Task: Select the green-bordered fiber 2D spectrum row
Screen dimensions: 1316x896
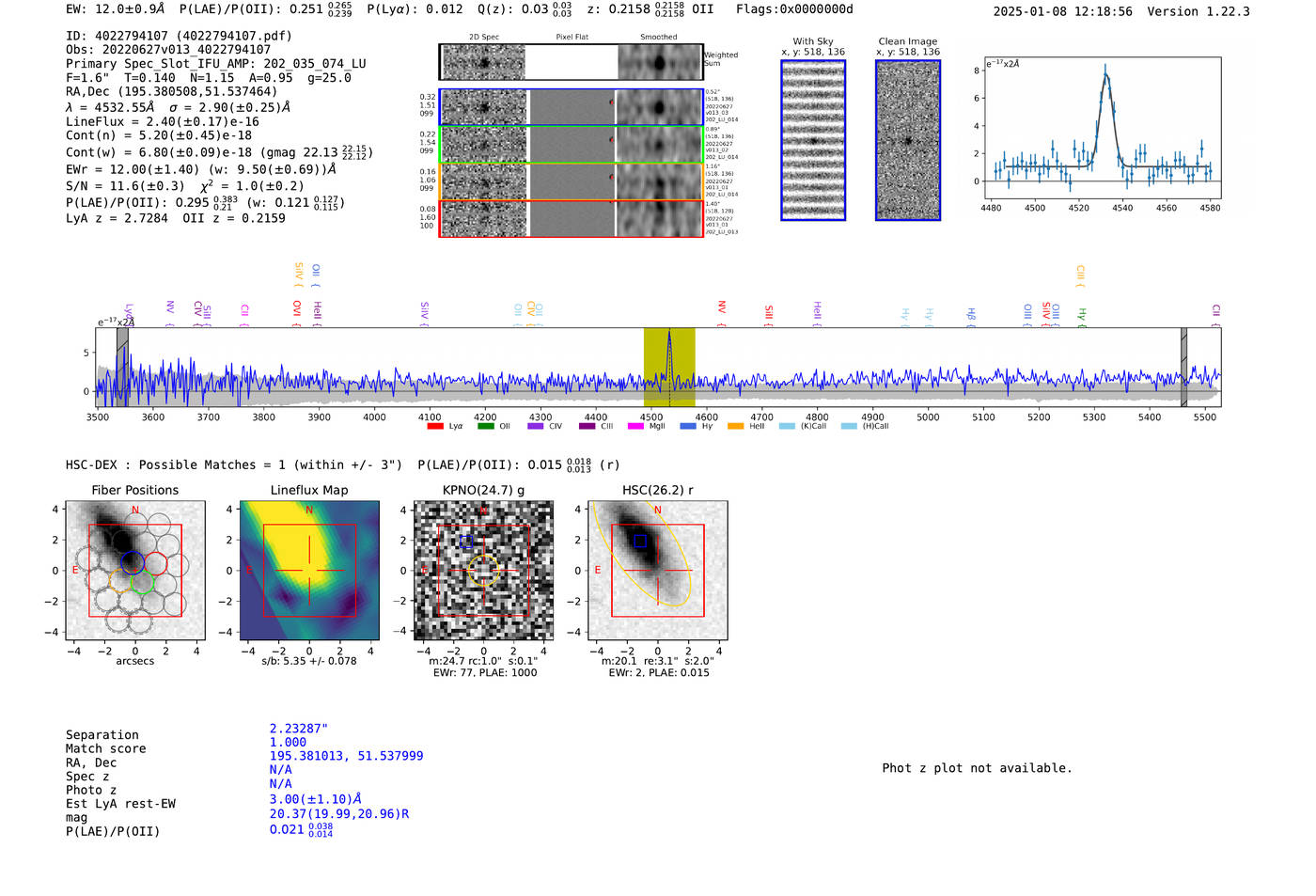Action: click(x=572, y=144)
